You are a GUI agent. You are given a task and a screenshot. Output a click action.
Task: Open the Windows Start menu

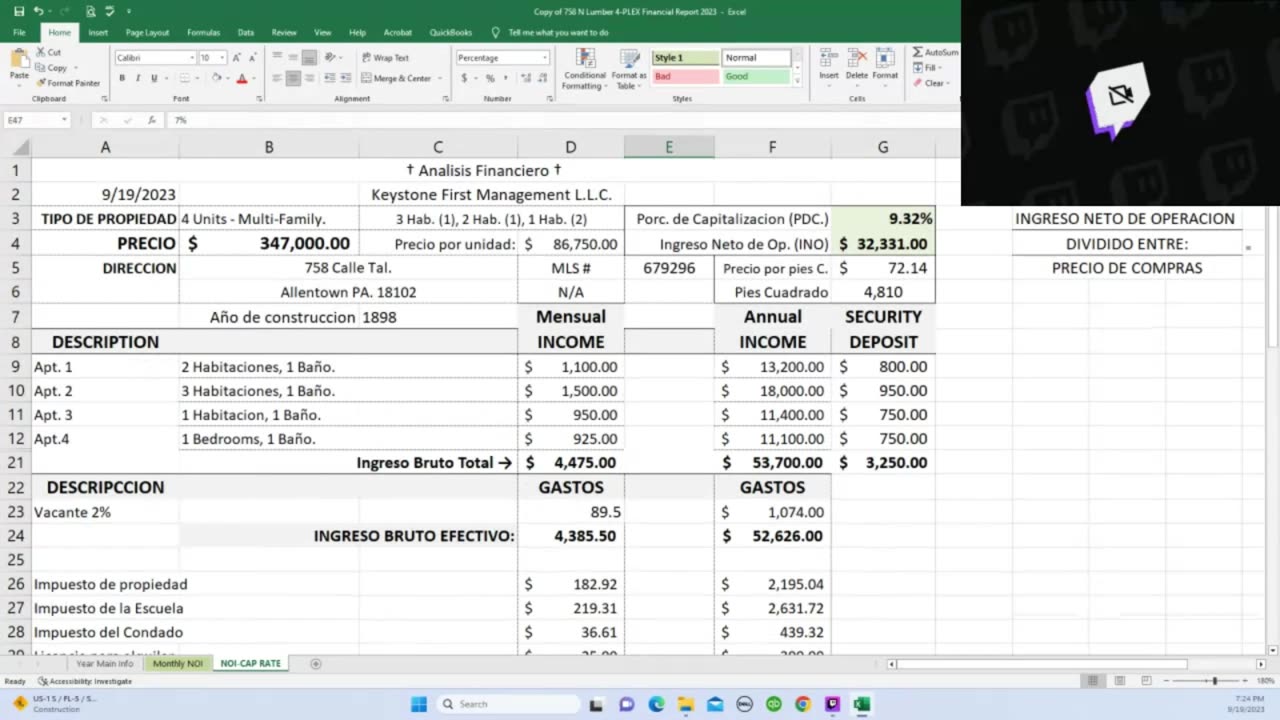click(419, 704)
